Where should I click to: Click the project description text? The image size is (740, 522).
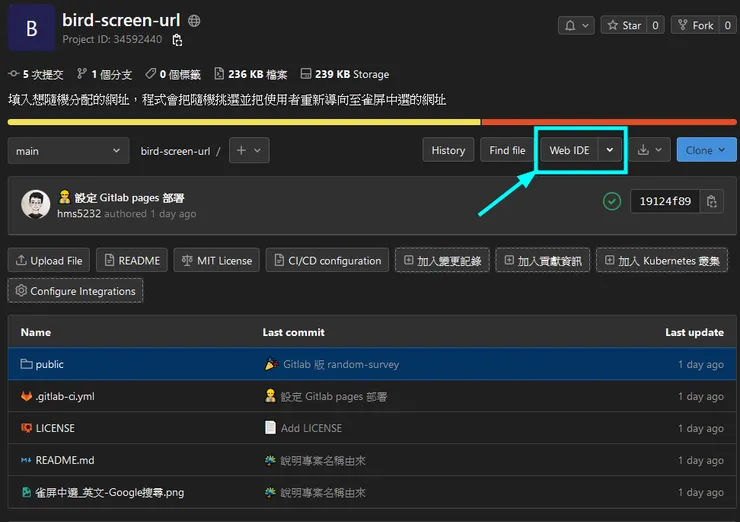227,100
